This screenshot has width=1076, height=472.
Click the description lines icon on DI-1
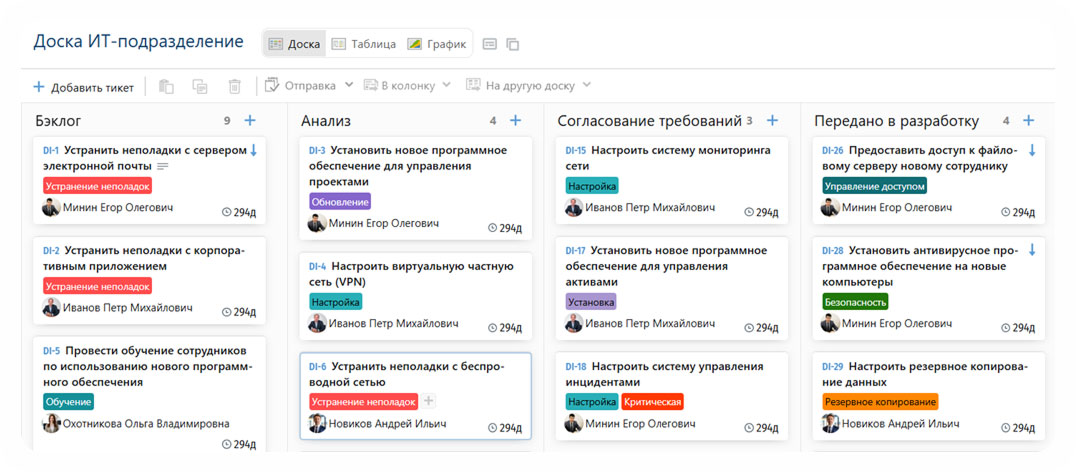[163, 166]
